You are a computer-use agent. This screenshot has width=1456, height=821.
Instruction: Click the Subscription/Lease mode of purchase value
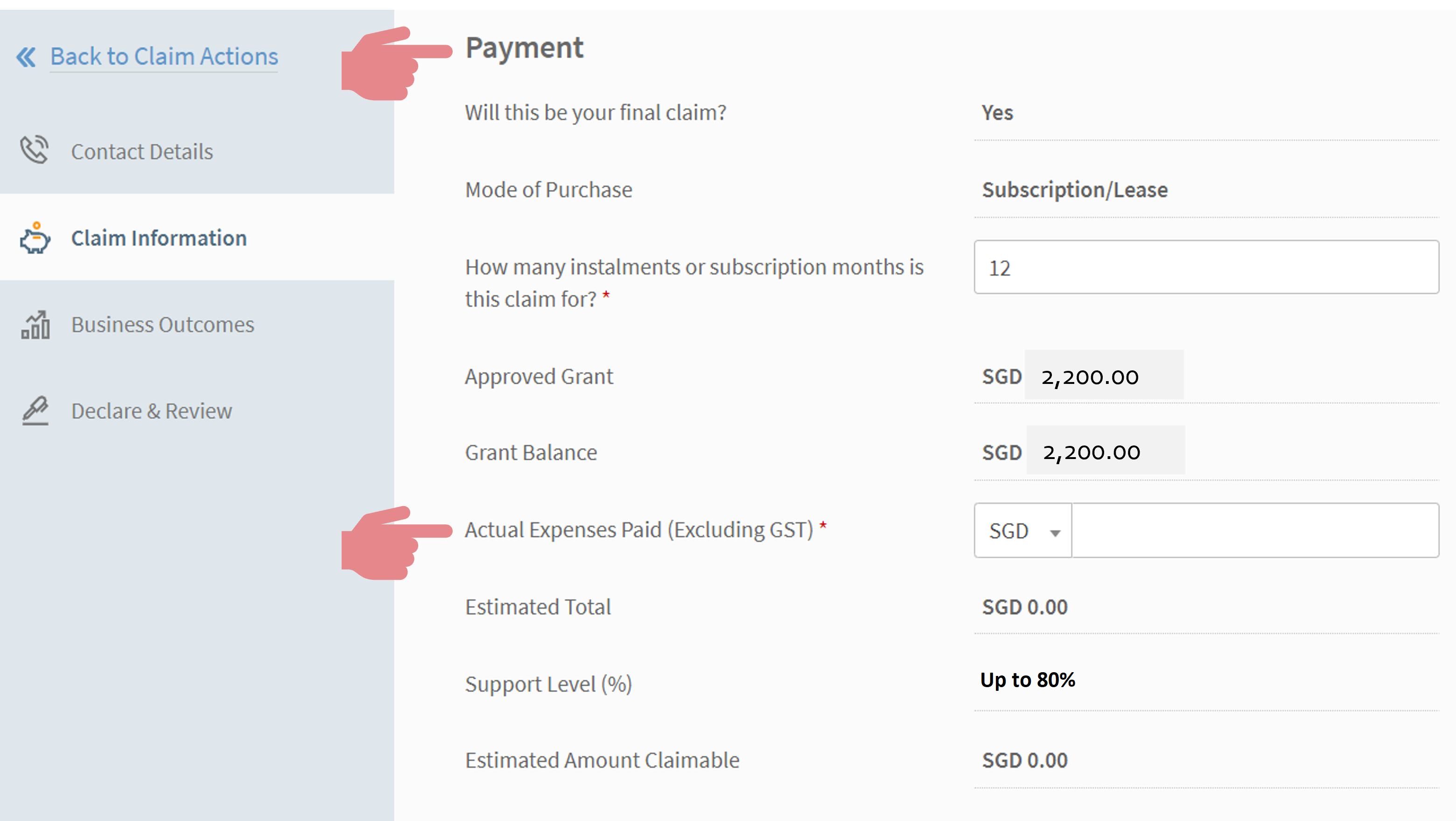[x=1074, y=190]
